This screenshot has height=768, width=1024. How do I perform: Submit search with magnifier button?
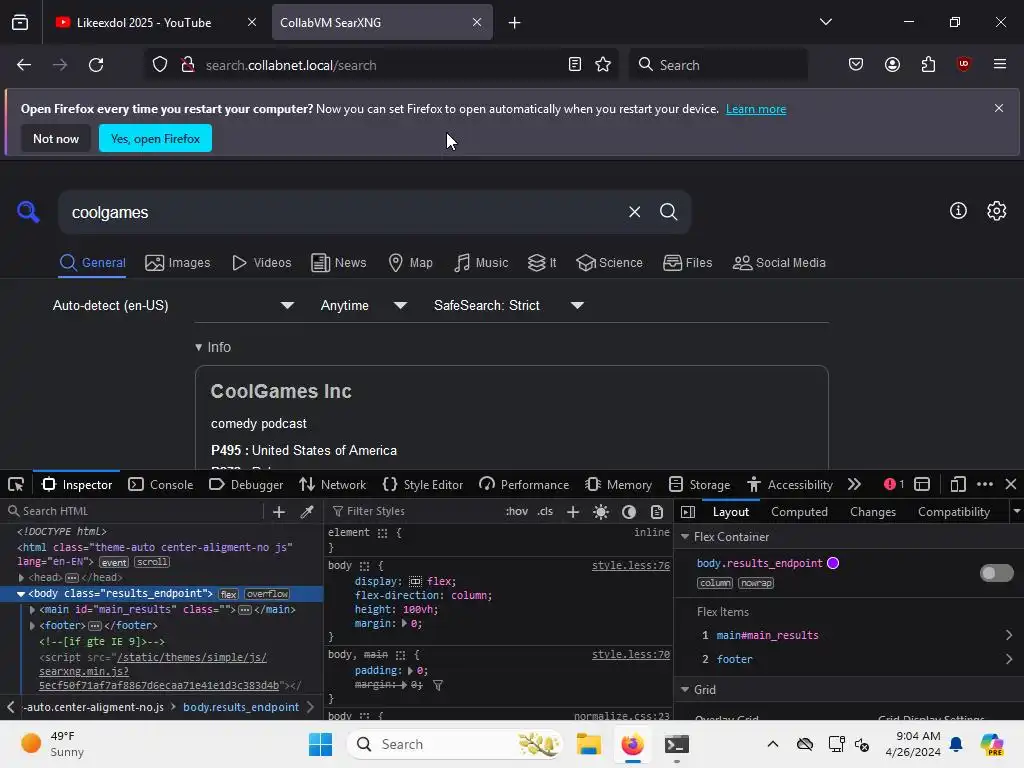(668, 212)
